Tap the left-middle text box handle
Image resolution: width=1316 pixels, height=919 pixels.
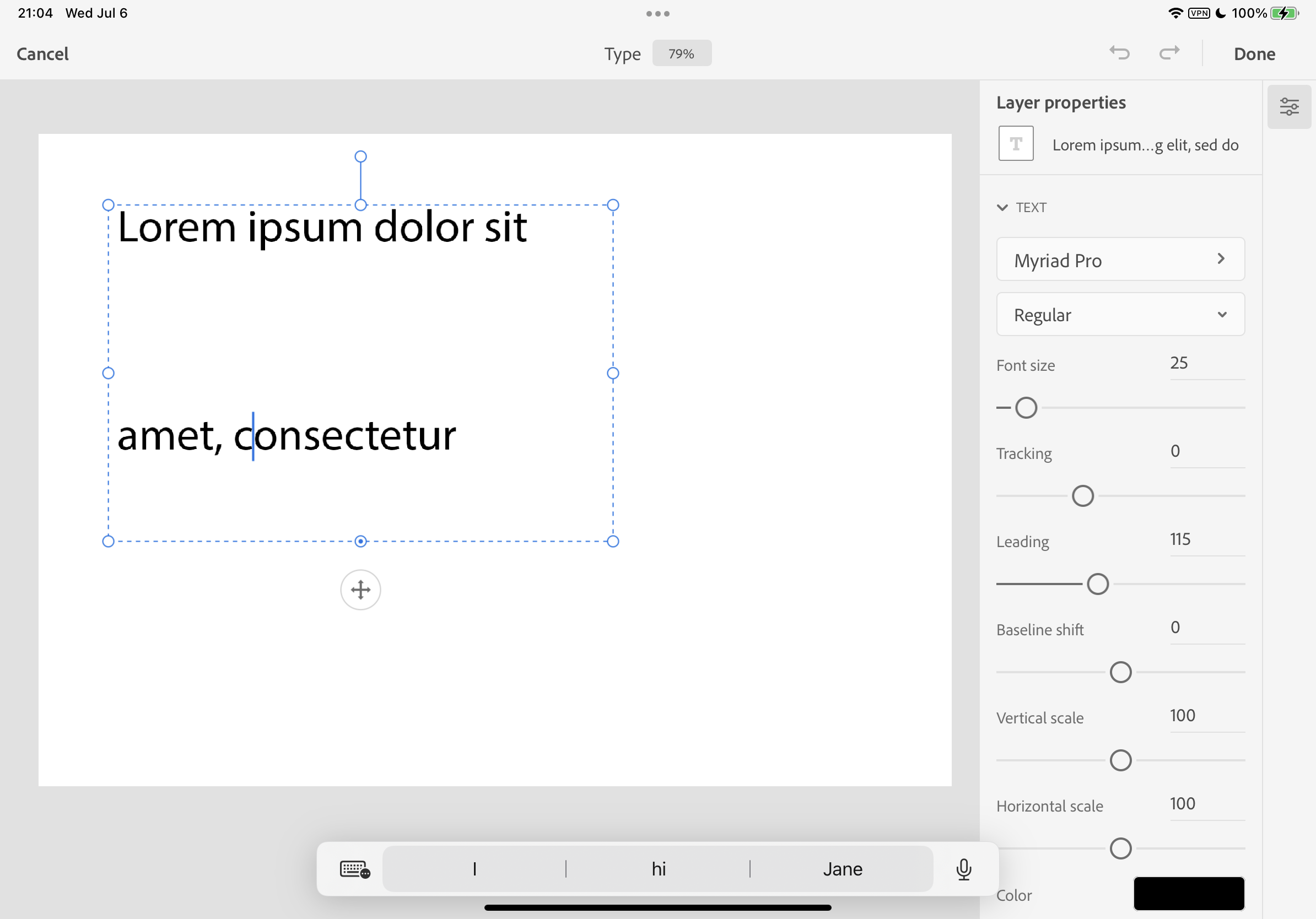[x=109, y=374]
